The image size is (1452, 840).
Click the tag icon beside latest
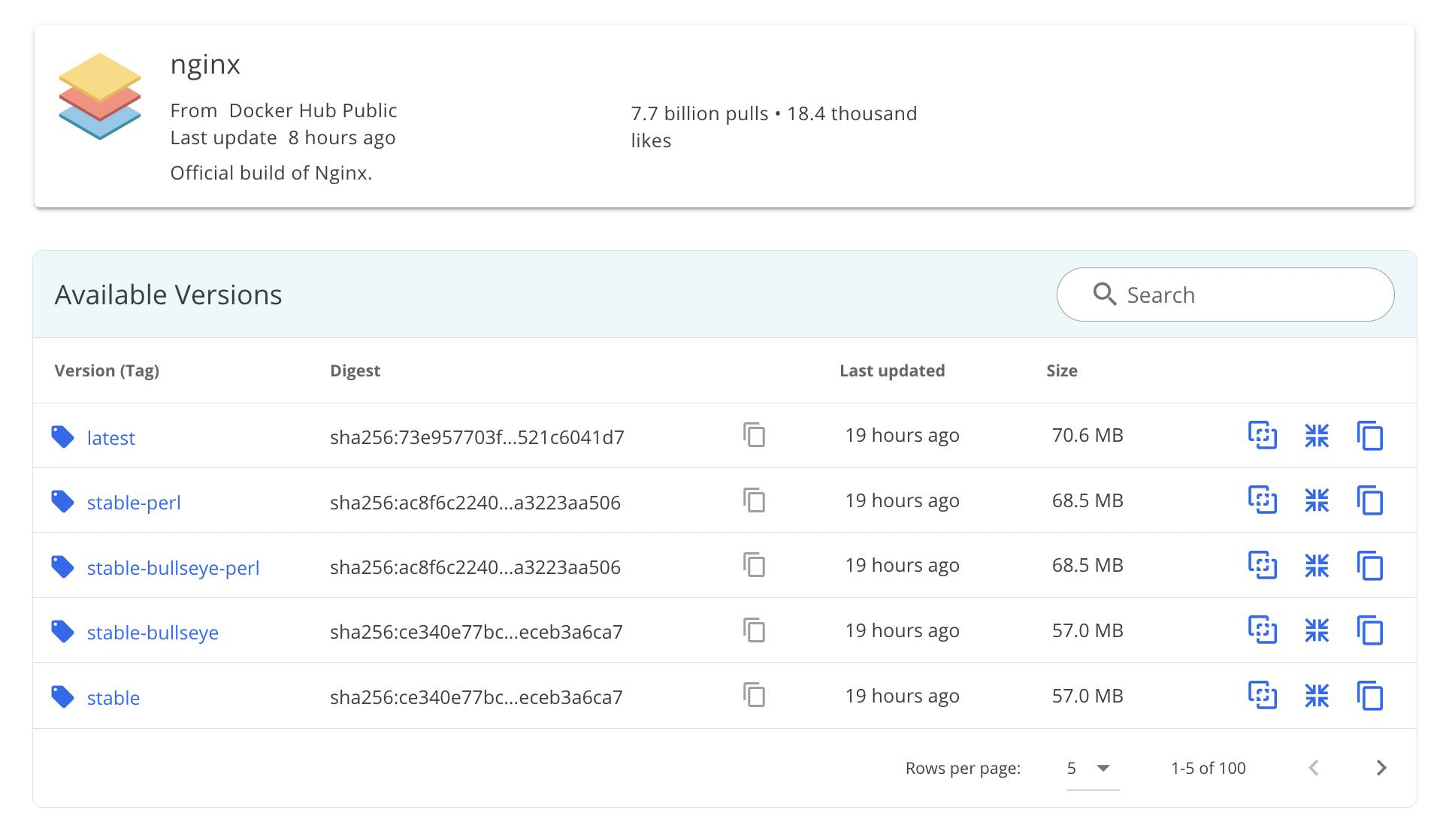(62, 437)
